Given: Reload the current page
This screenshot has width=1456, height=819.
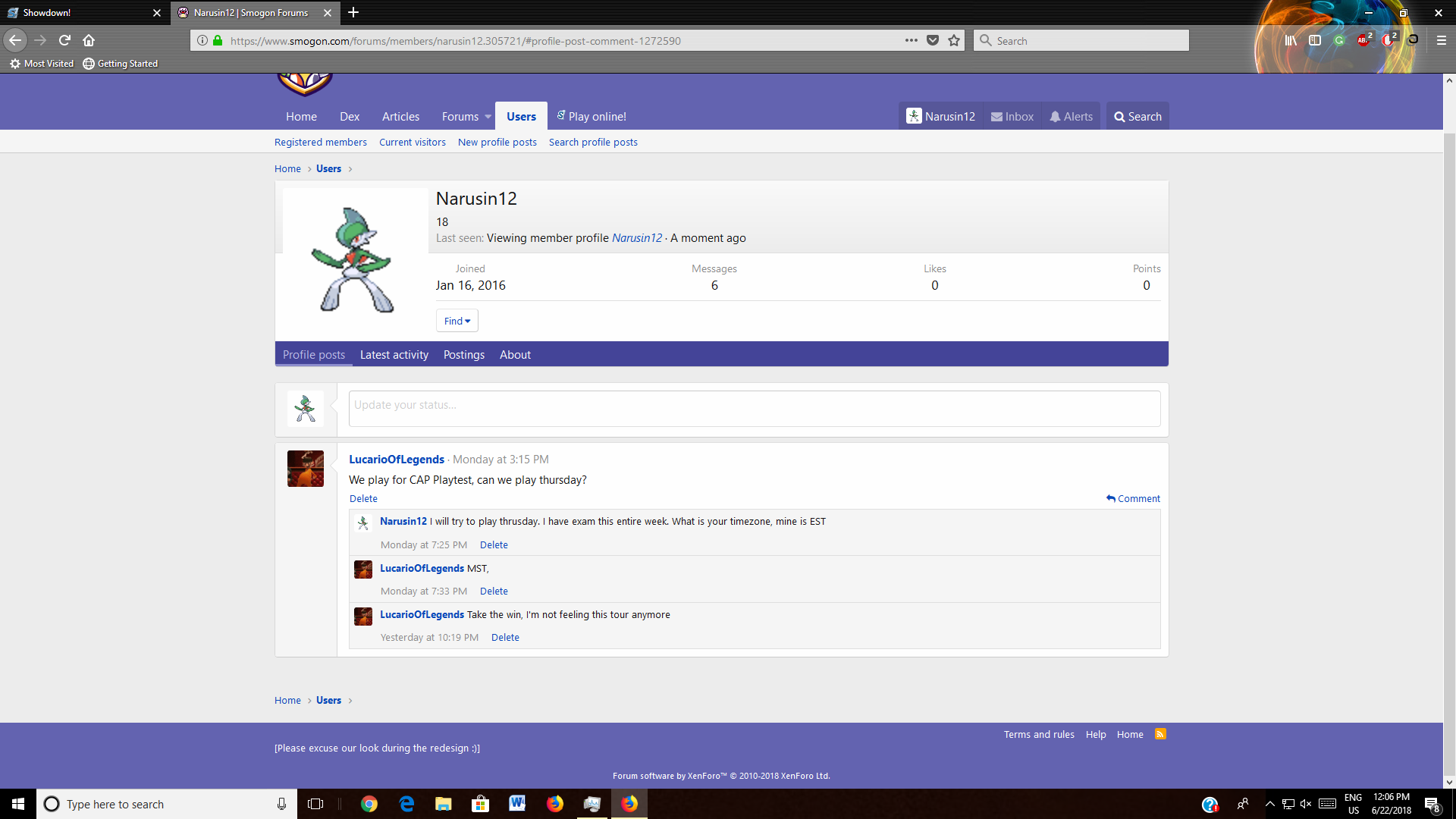Looking at the screenshot, I should 64,40.
